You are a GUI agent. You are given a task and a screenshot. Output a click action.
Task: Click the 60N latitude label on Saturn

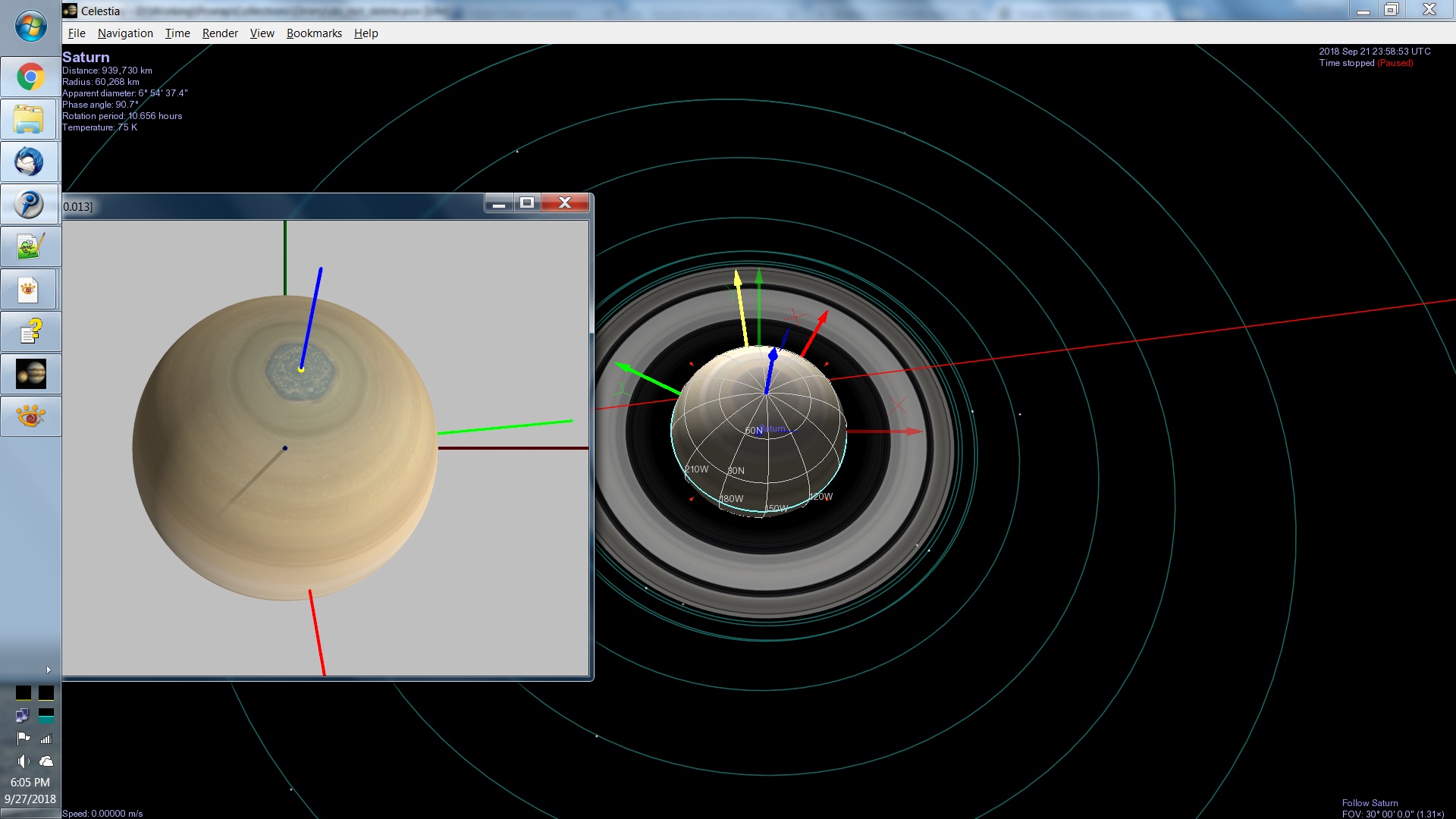[753, 431]
